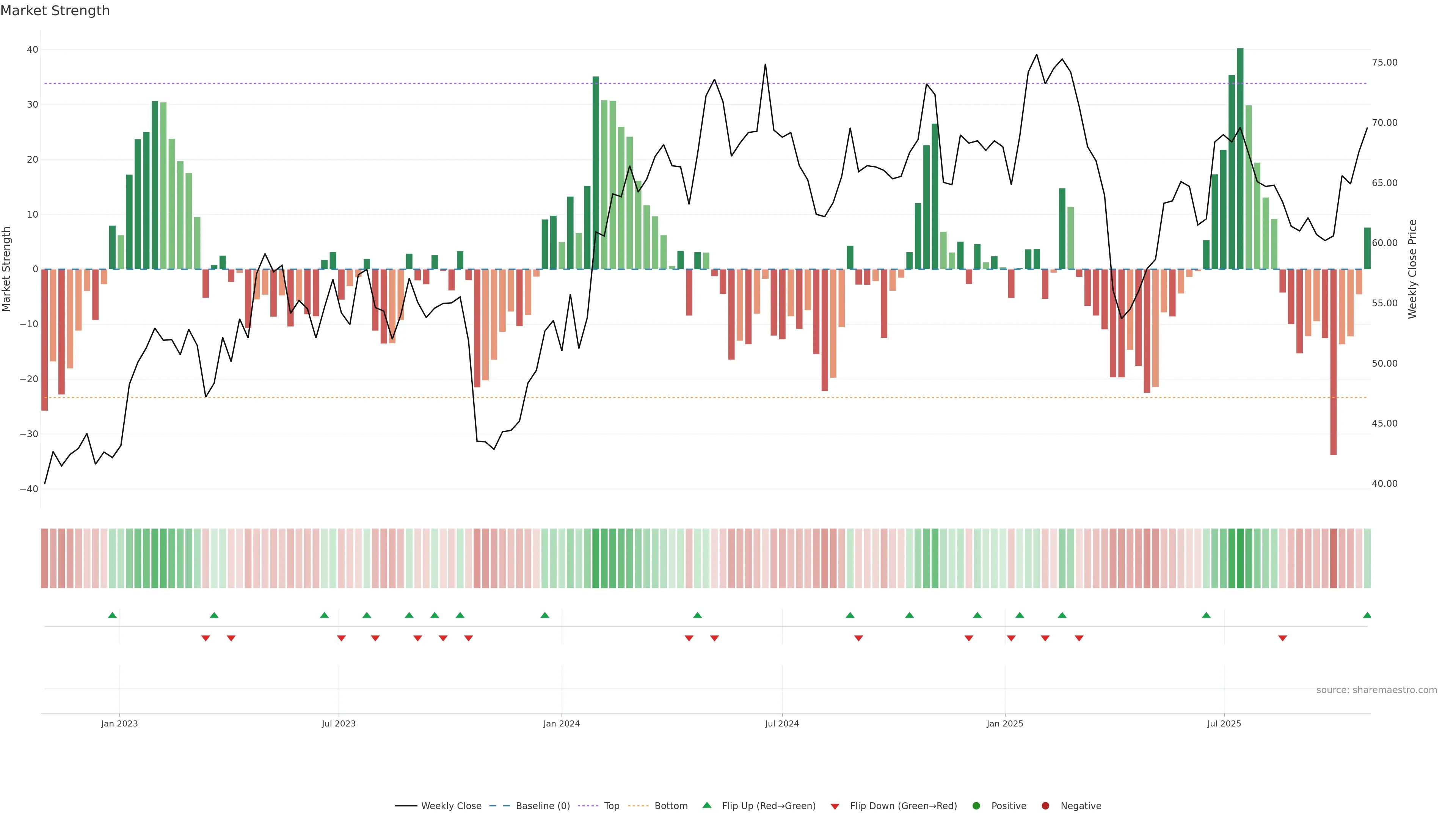Click the source: sharemaestro.com text
This screenshot has width=1456, height=819.
1376,690
